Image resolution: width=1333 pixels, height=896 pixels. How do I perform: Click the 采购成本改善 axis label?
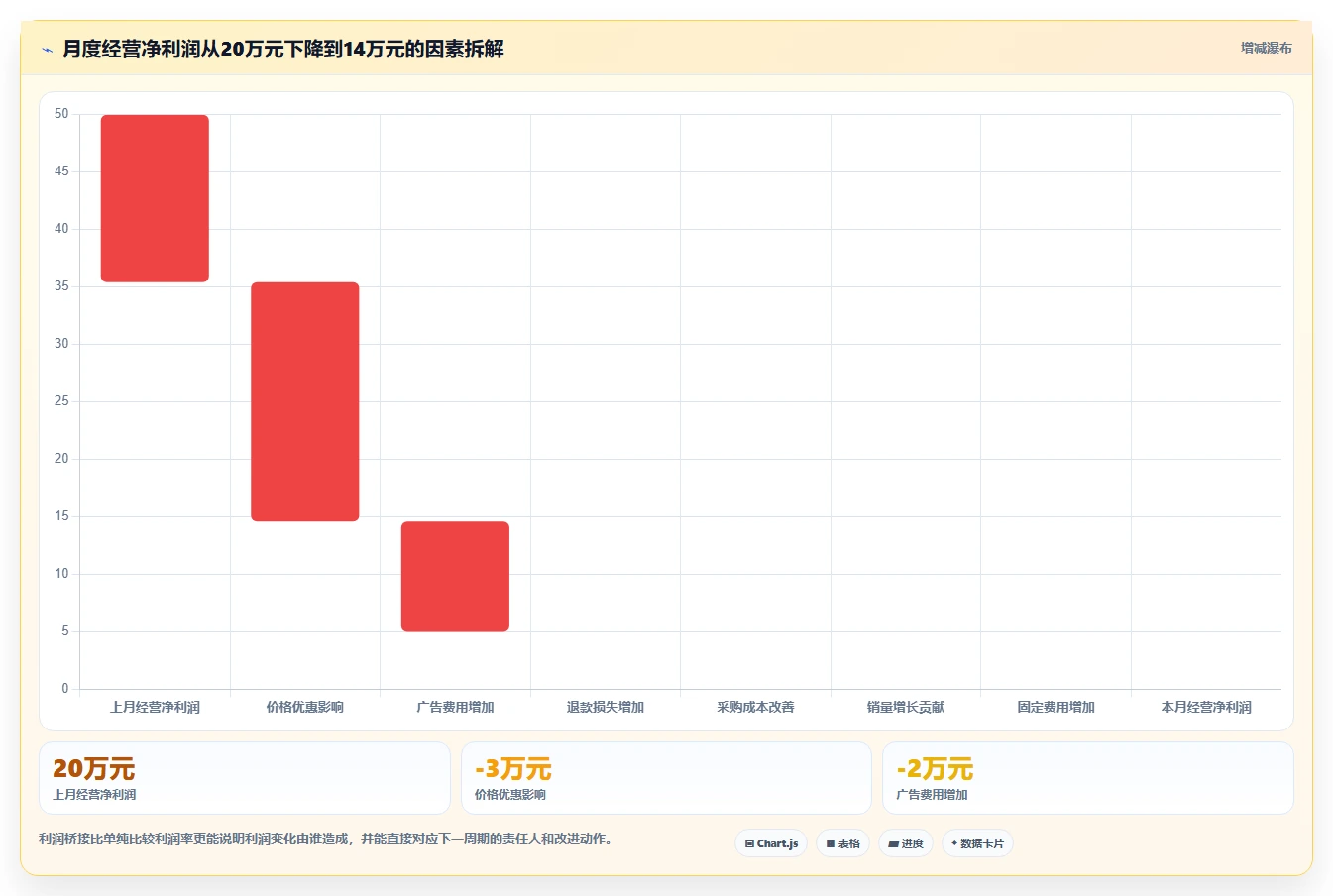tap(755, 707)
